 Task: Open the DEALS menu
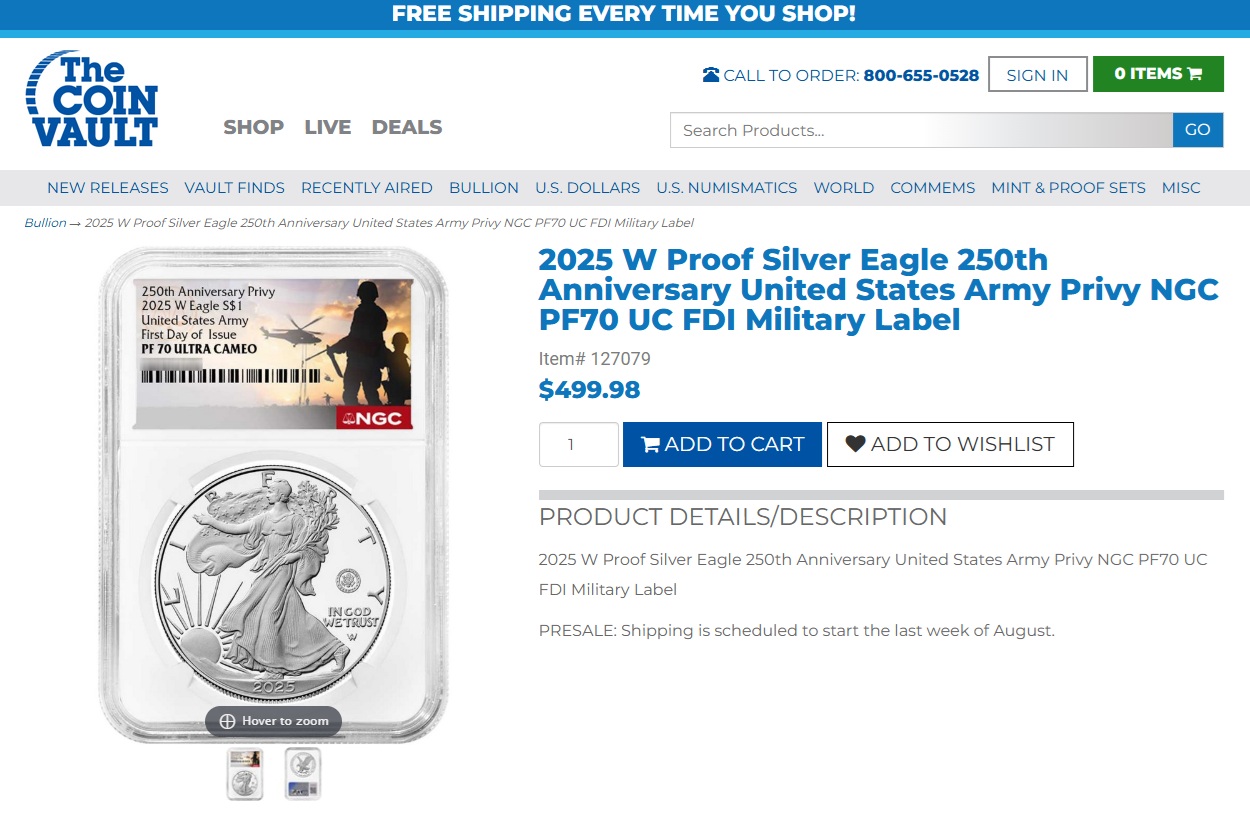click(x=407, y=127)
